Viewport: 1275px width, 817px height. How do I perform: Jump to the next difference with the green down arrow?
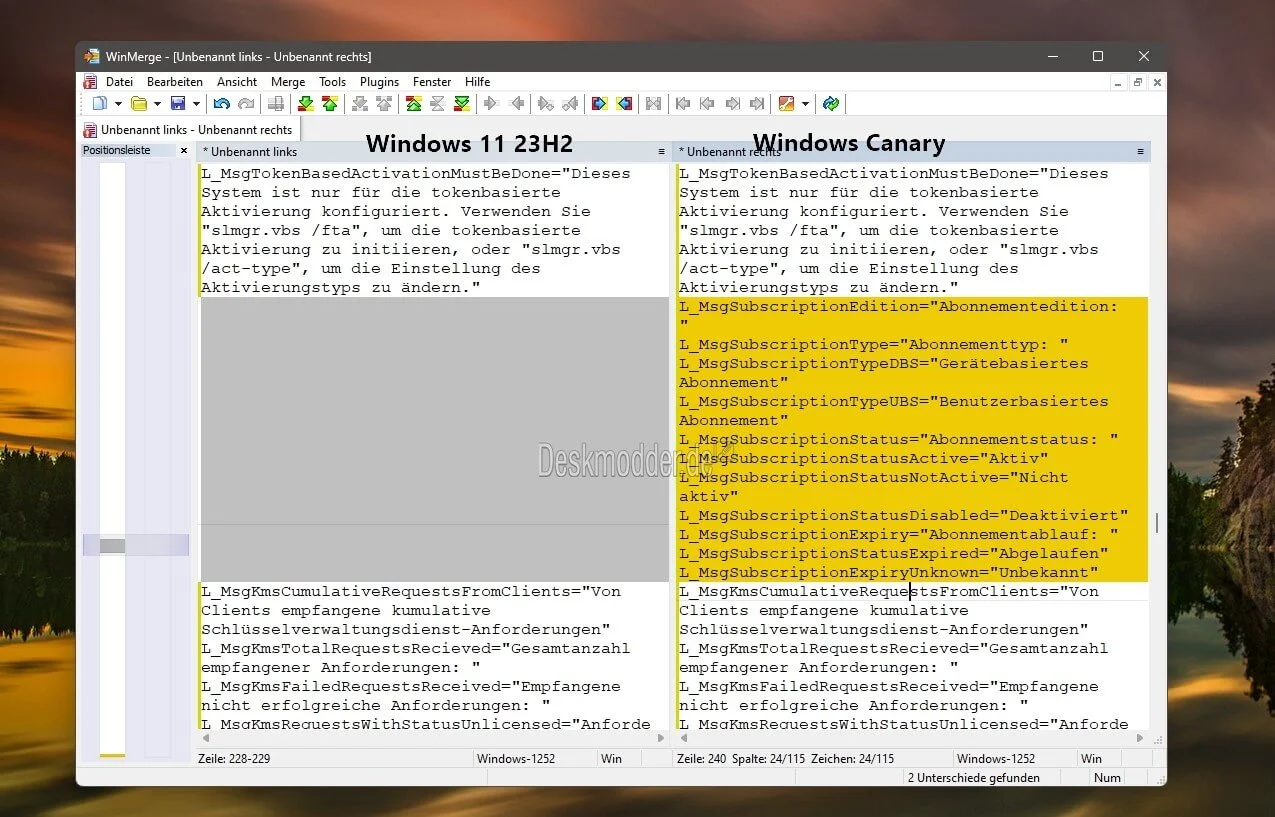(305, 103)
